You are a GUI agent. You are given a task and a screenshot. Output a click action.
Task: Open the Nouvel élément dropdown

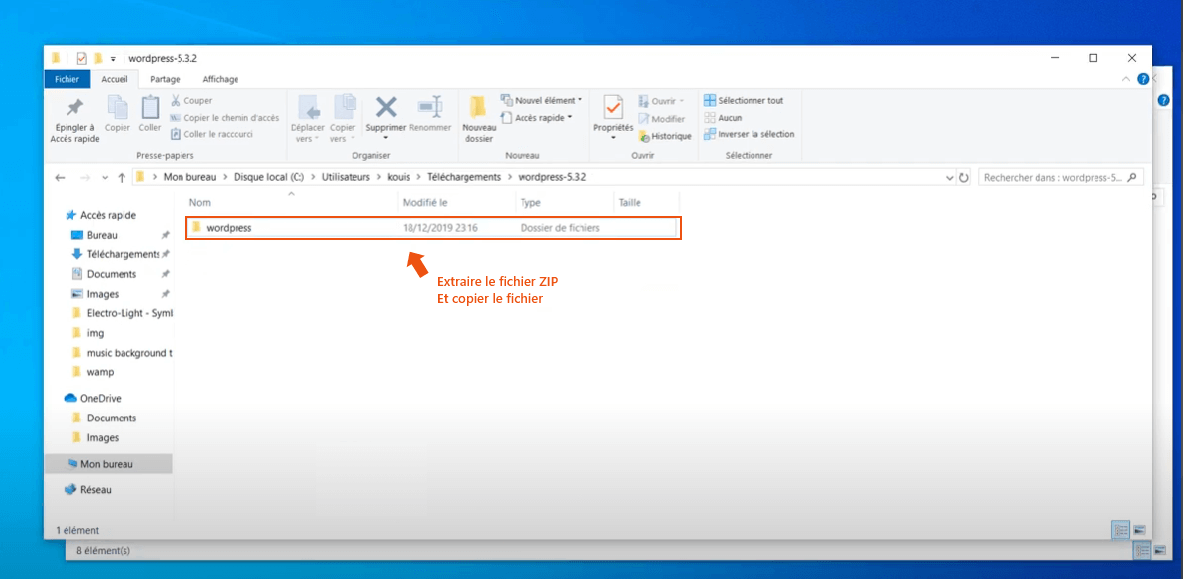click(541, 100)
